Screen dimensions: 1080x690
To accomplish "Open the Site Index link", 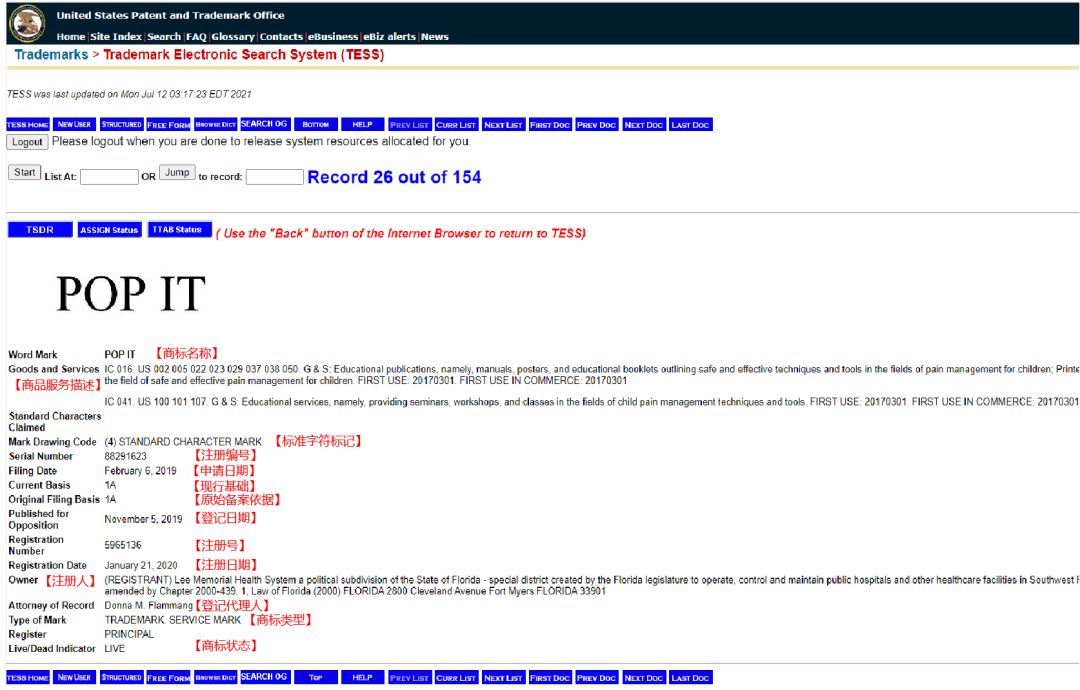I will (116, 37).
